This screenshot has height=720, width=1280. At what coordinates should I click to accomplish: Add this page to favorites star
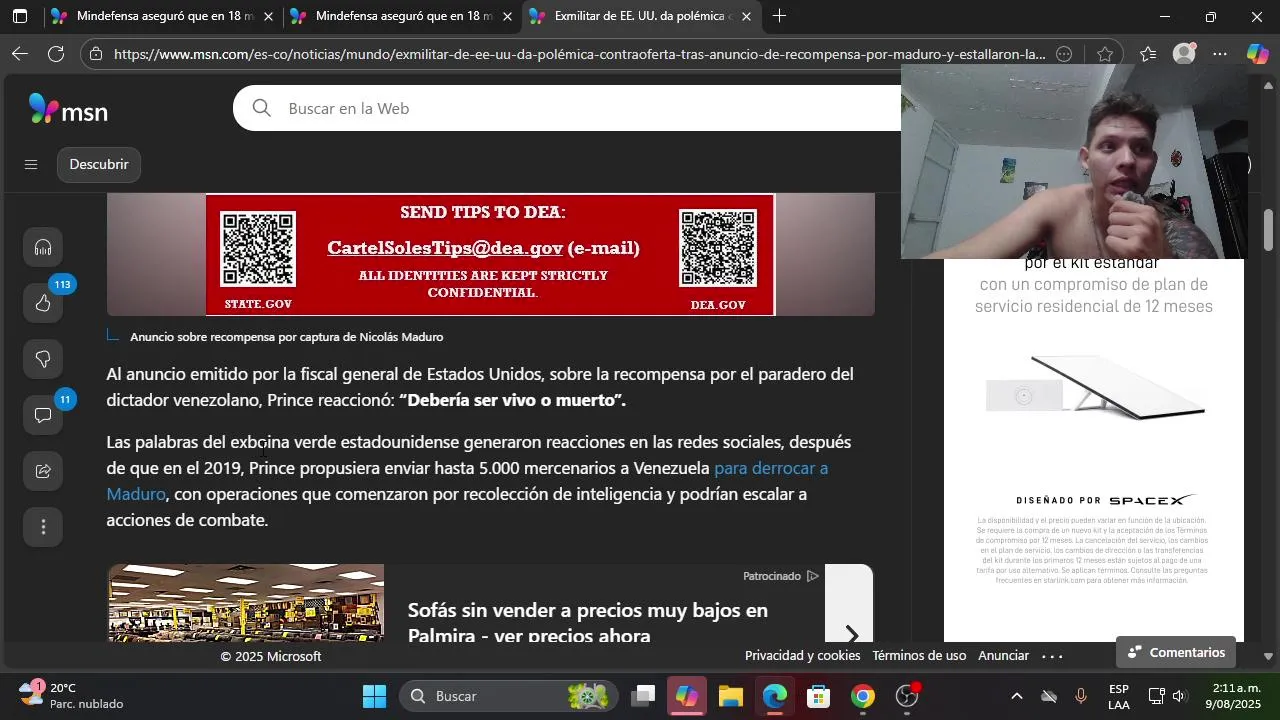pyautogui.click(x=1104, y=54)
